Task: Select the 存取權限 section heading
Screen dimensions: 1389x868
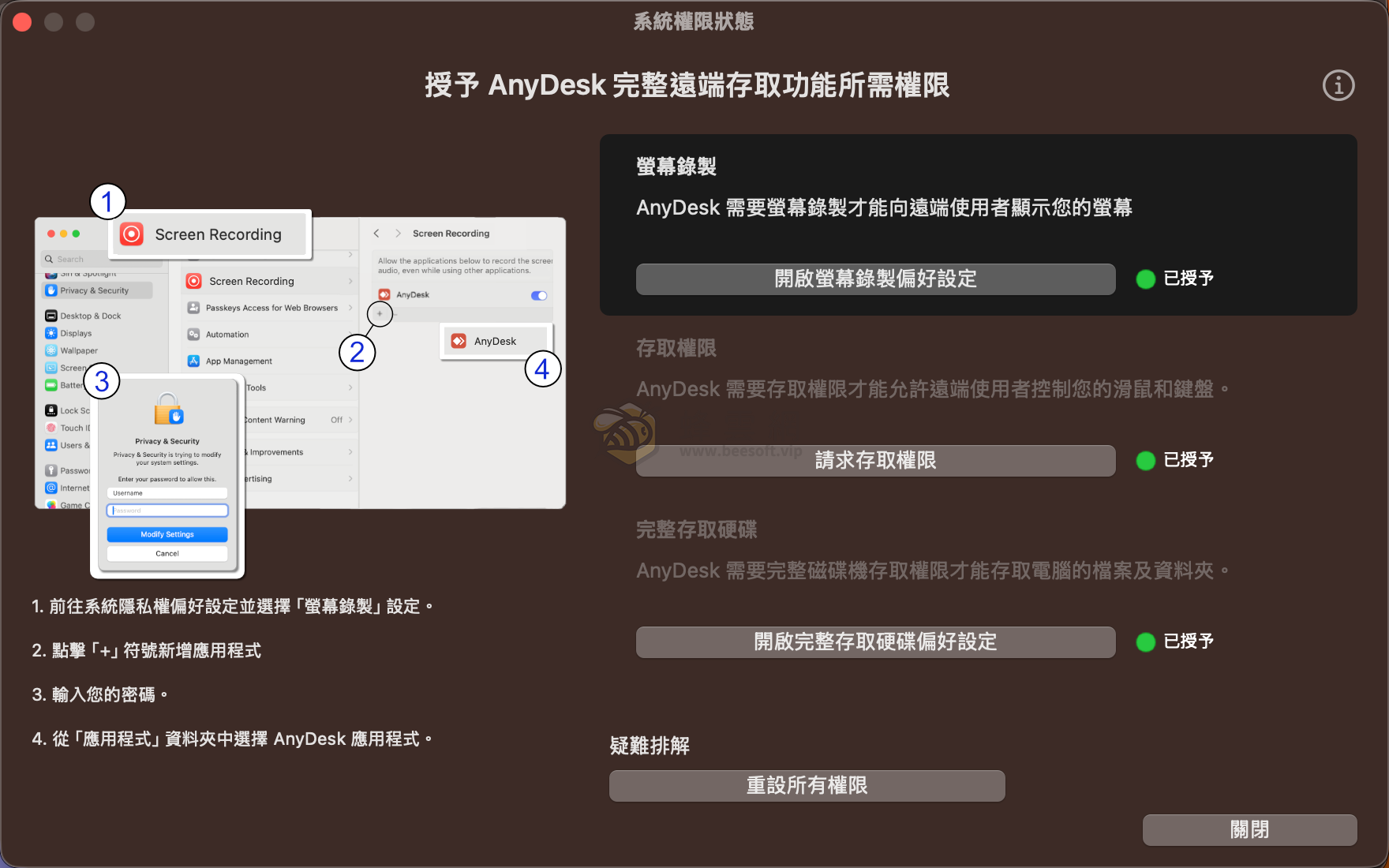Action: [x=676, y=348]
